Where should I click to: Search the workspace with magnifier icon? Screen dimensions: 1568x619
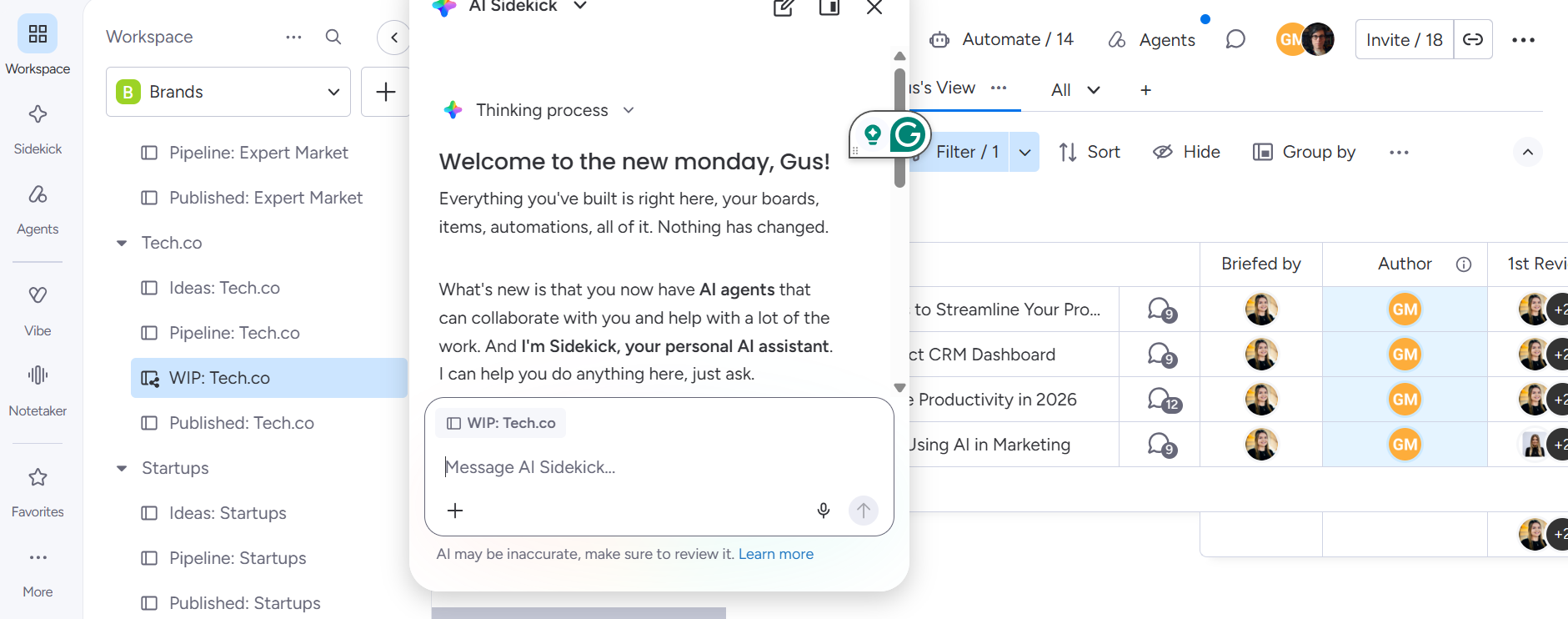[x=333, y=37]
